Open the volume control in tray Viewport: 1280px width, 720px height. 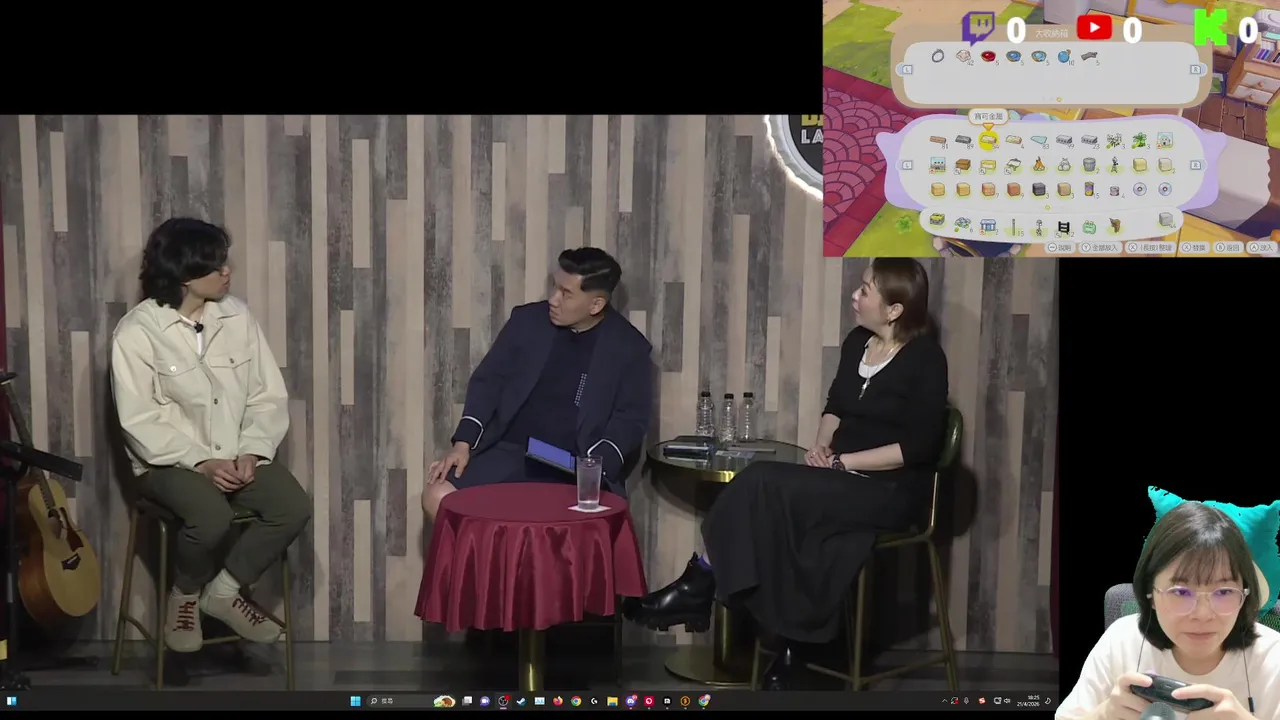click(x=1007, y=701)
